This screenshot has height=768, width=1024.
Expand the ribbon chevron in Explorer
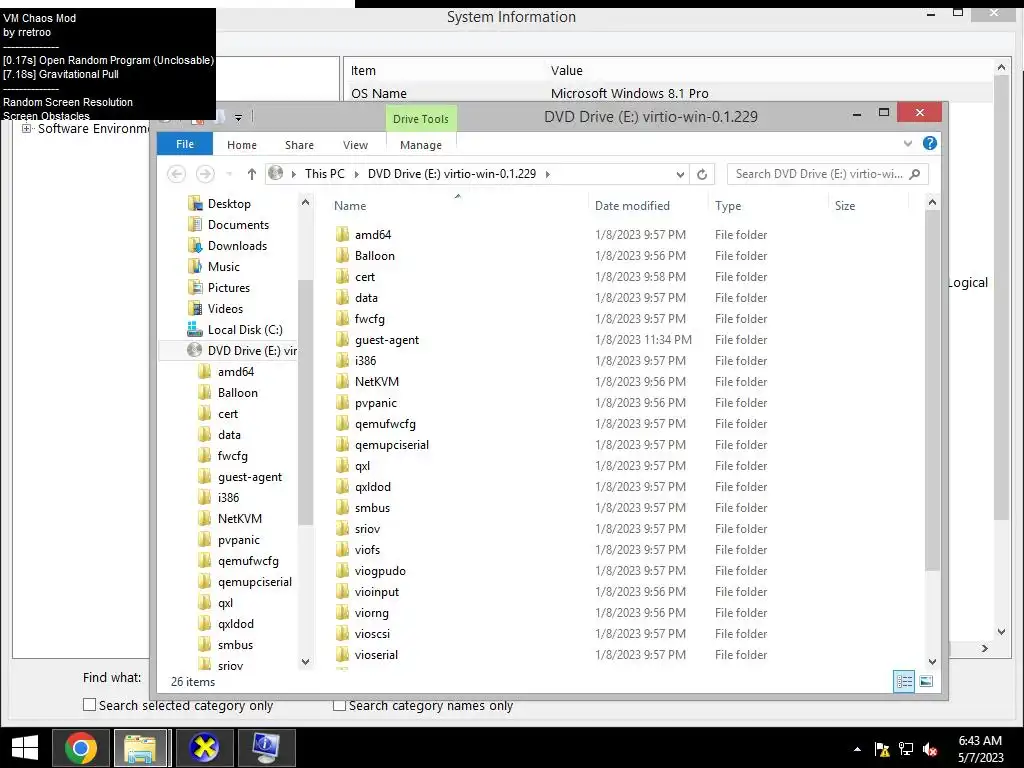[907, 144]
